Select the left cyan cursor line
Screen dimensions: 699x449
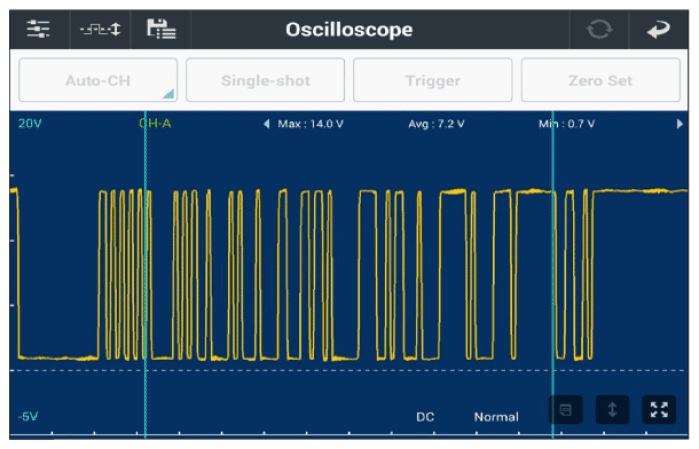[x=145, y=280]
